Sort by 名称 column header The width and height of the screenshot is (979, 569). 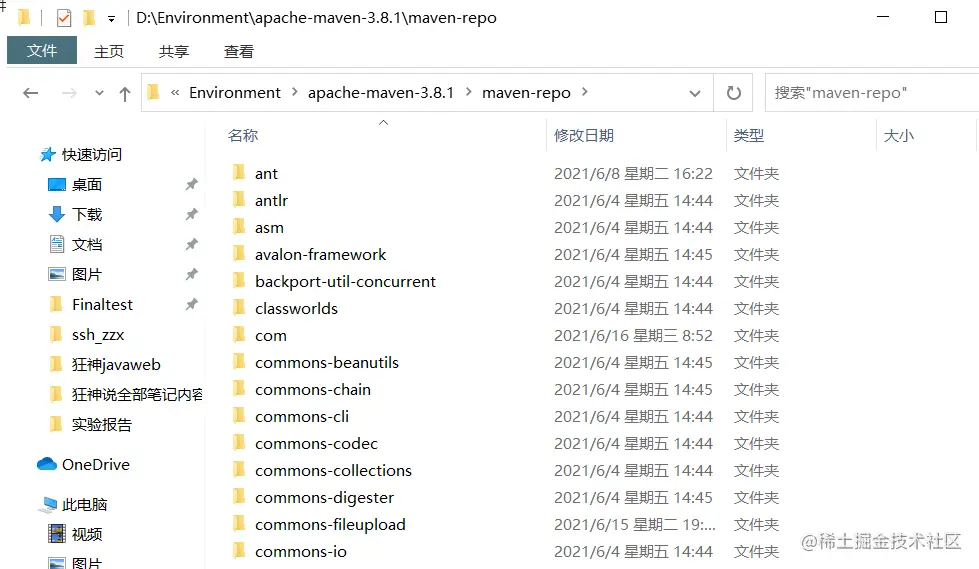coord(243,136)
